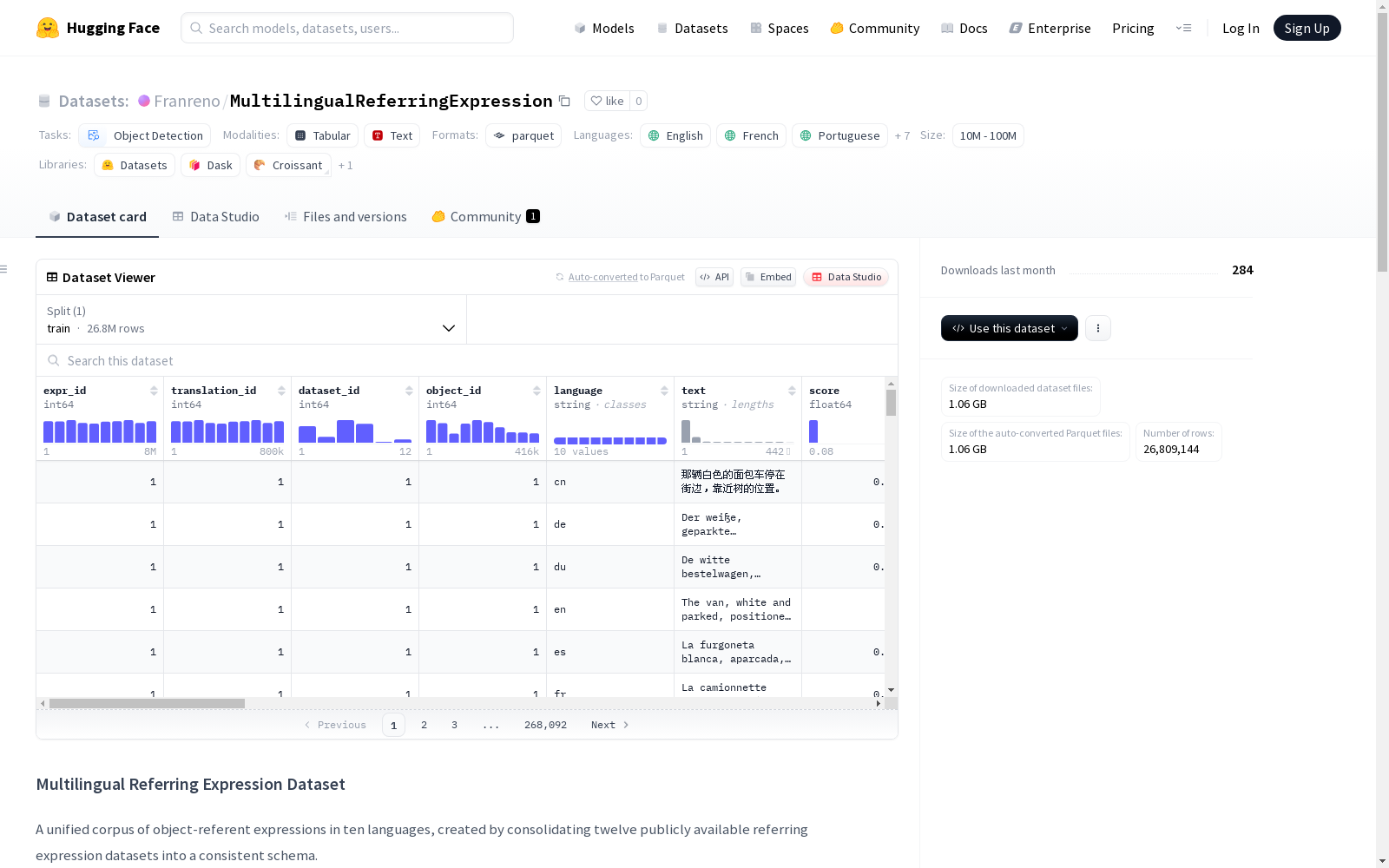Click the Franreno owner link
1389x868 pixels.
[x=188, y=101]
